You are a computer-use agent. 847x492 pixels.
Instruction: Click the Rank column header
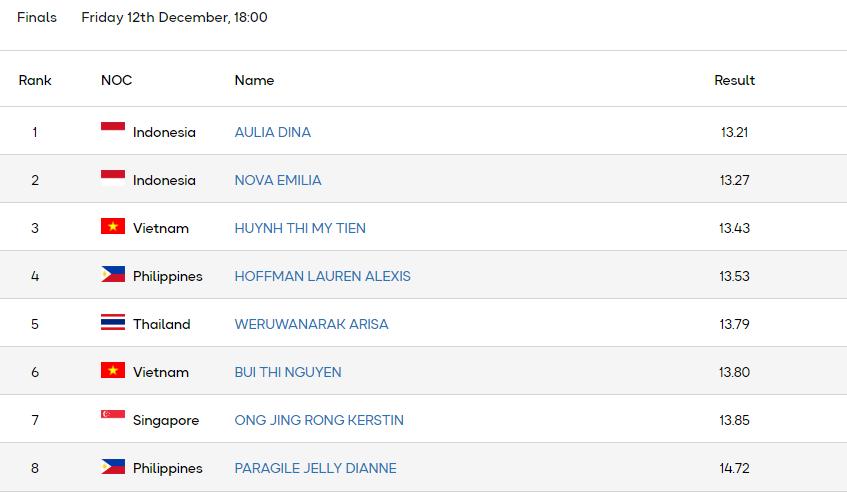(35, 80)
